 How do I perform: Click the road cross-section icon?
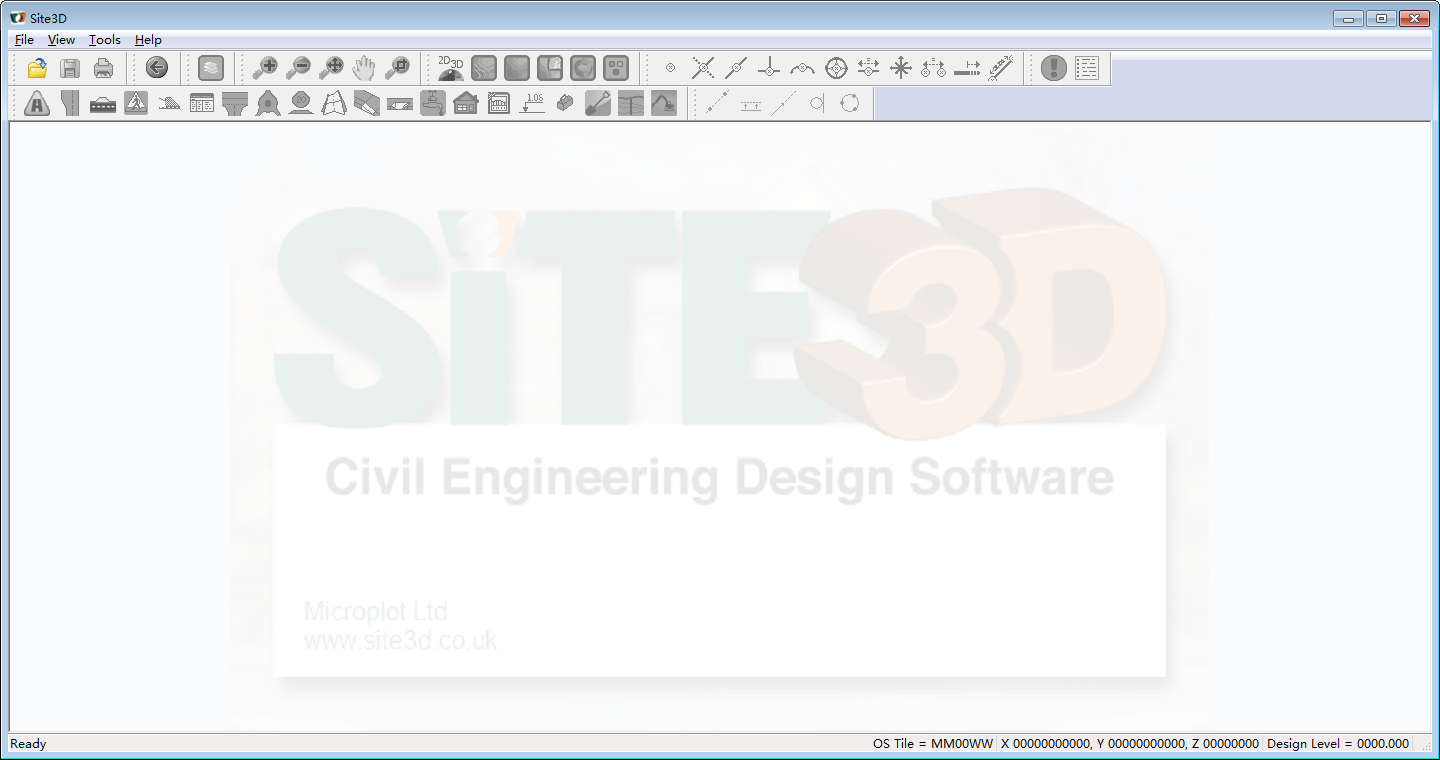(103, 103)
